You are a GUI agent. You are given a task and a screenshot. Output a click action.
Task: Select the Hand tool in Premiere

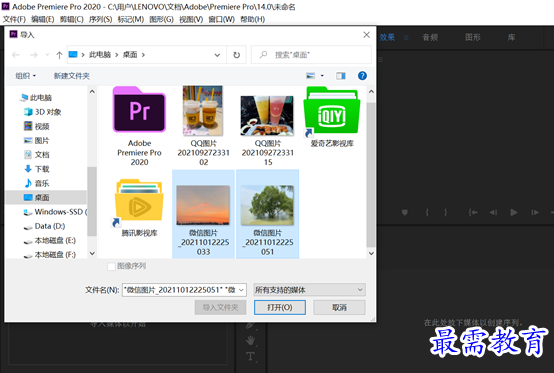point(250,341)
